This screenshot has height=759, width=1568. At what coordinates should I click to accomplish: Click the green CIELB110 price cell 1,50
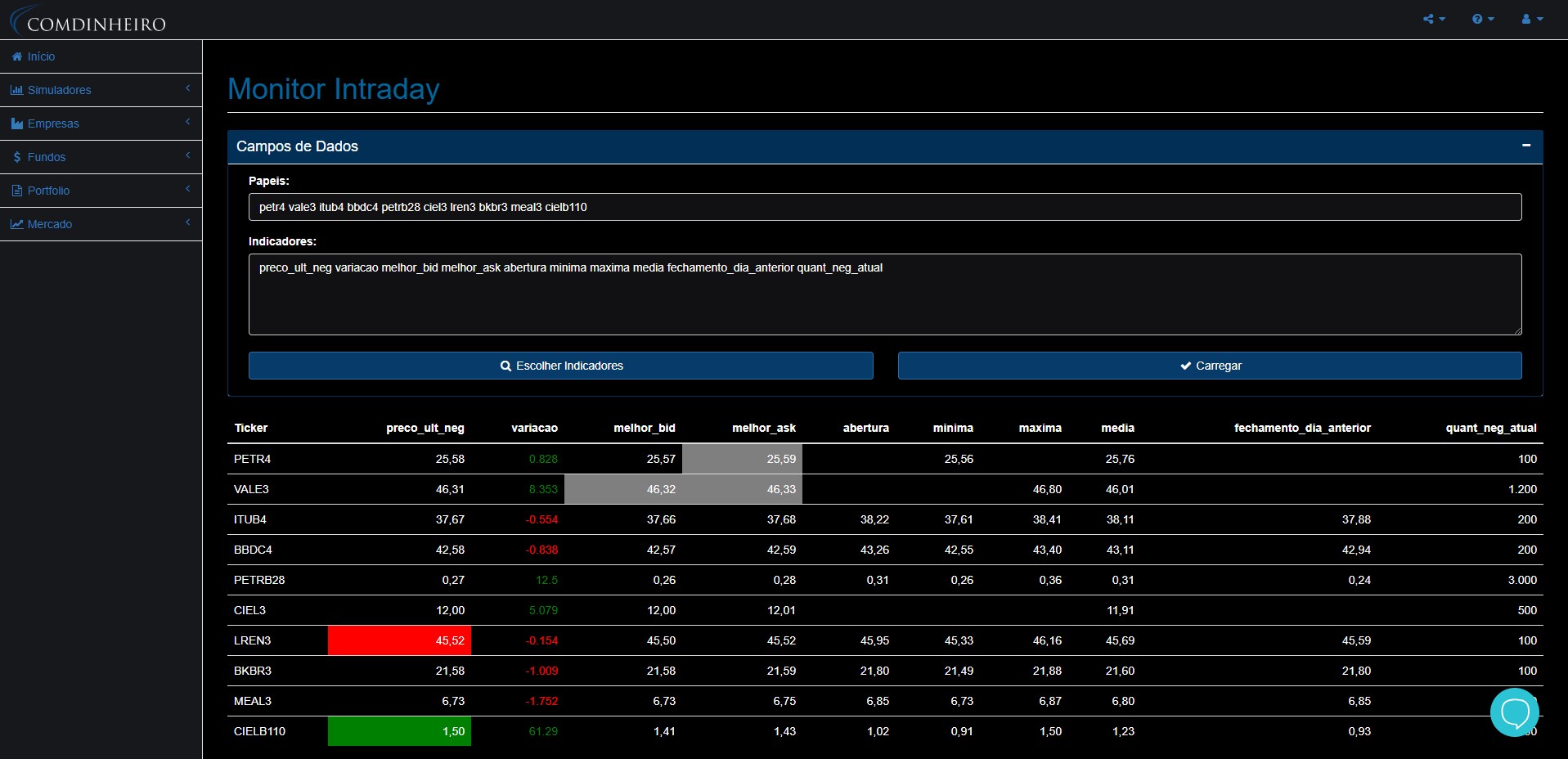399,731
